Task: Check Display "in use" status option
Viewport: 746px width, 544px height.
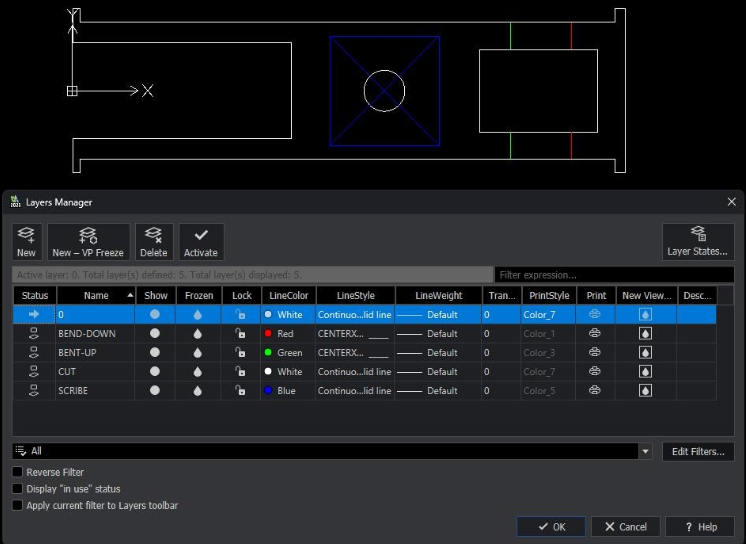Action: 18,489
